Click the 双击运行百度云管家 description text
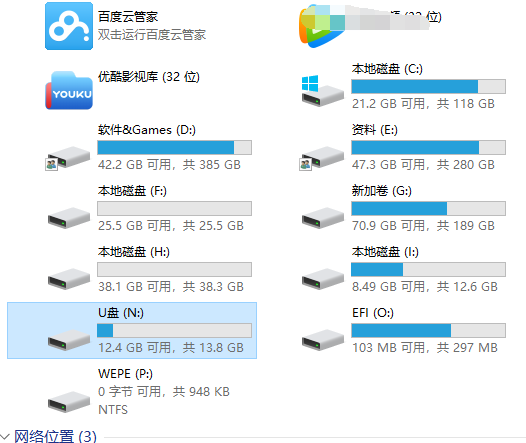 point(152,35)
